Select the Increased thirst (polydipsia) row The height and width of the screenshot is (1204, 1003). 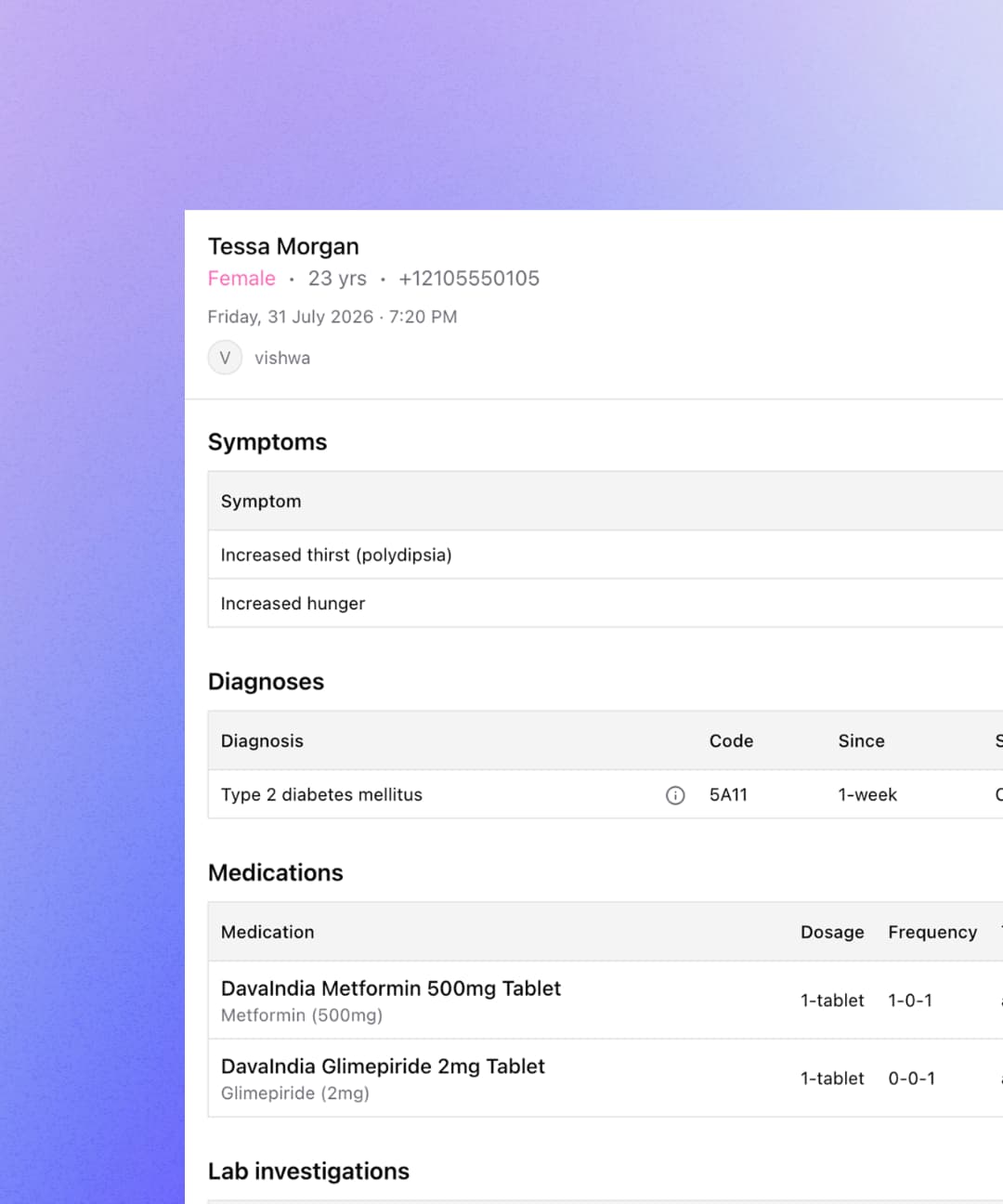(606, 555)
